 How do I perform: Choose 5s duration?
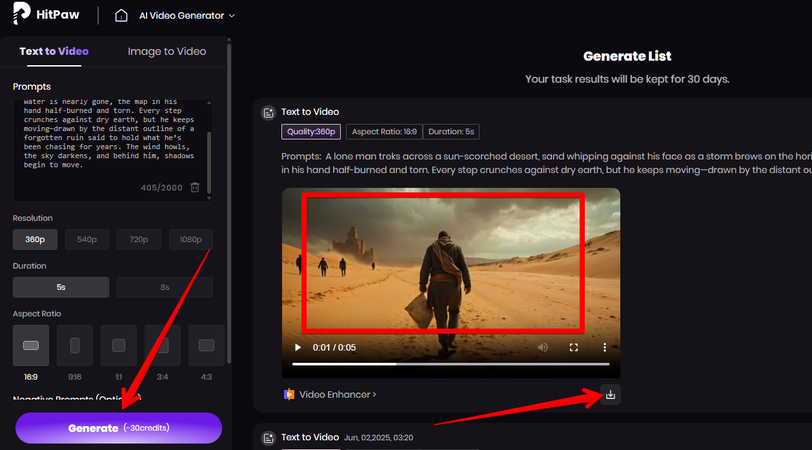pyautogui.click(x=61, y=287)
